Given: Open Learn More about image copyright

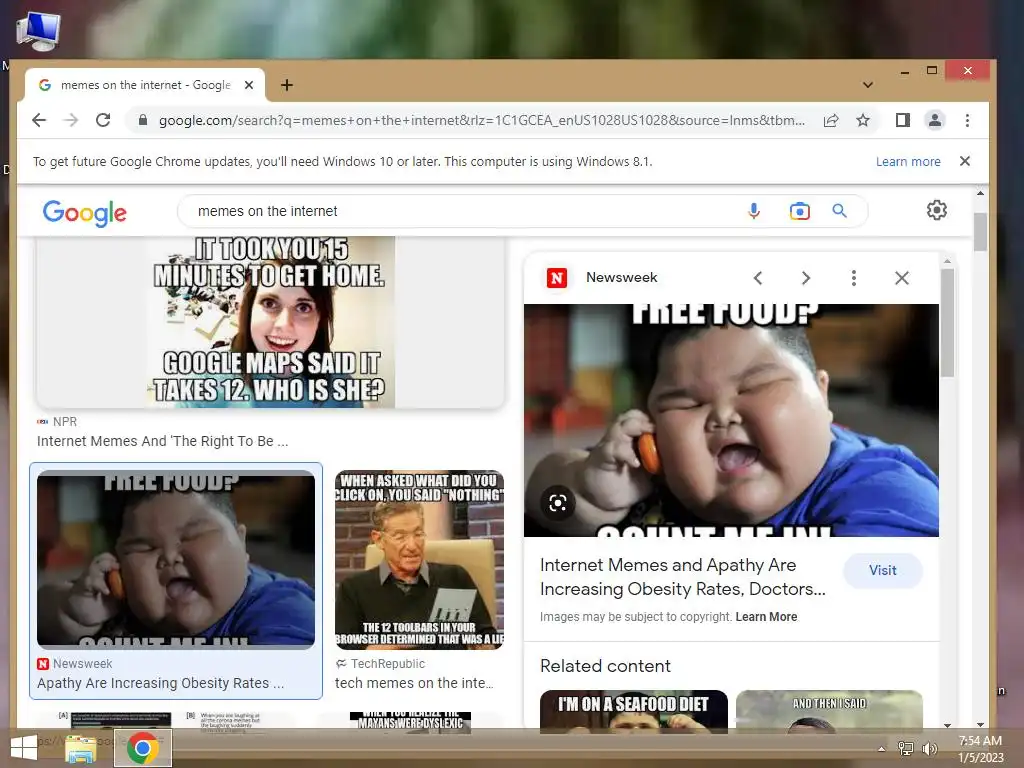Looking at the screenshot, I should coord(766,616).
